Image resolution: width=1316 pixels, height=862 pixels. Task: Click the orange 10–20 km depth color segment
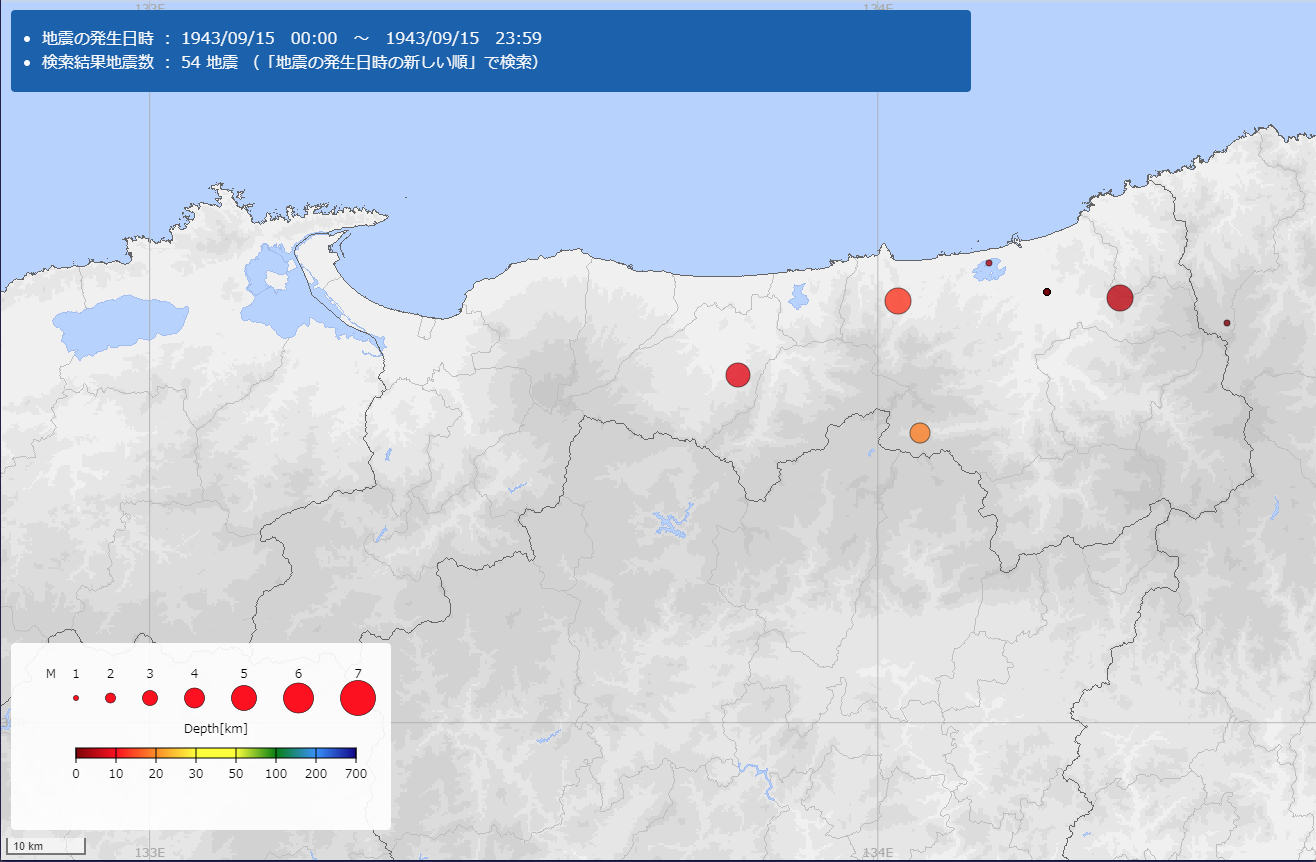(x=136, y=753)
